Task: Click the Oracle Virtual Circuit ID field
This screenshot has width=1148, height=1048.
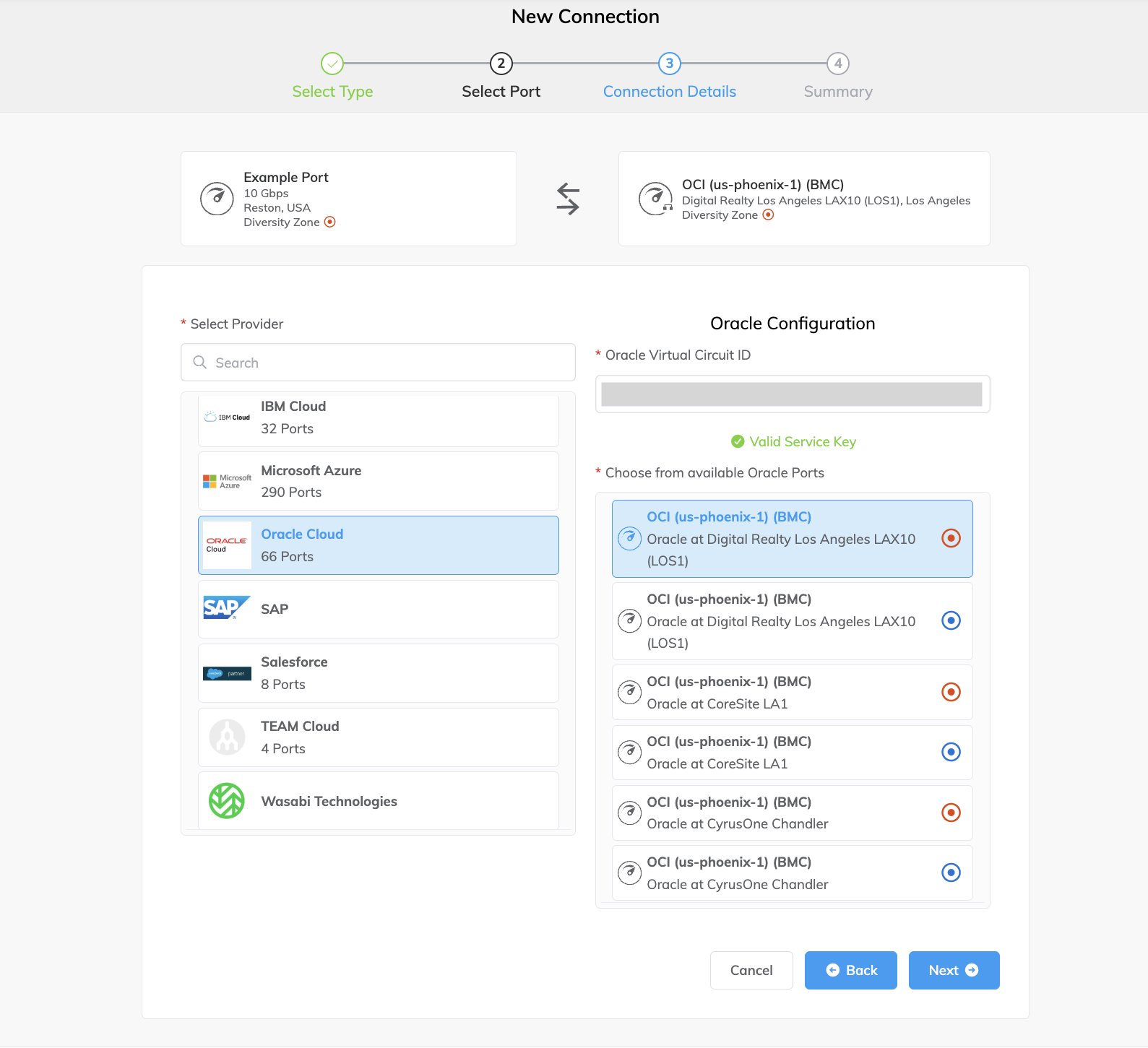Action: 792,394
